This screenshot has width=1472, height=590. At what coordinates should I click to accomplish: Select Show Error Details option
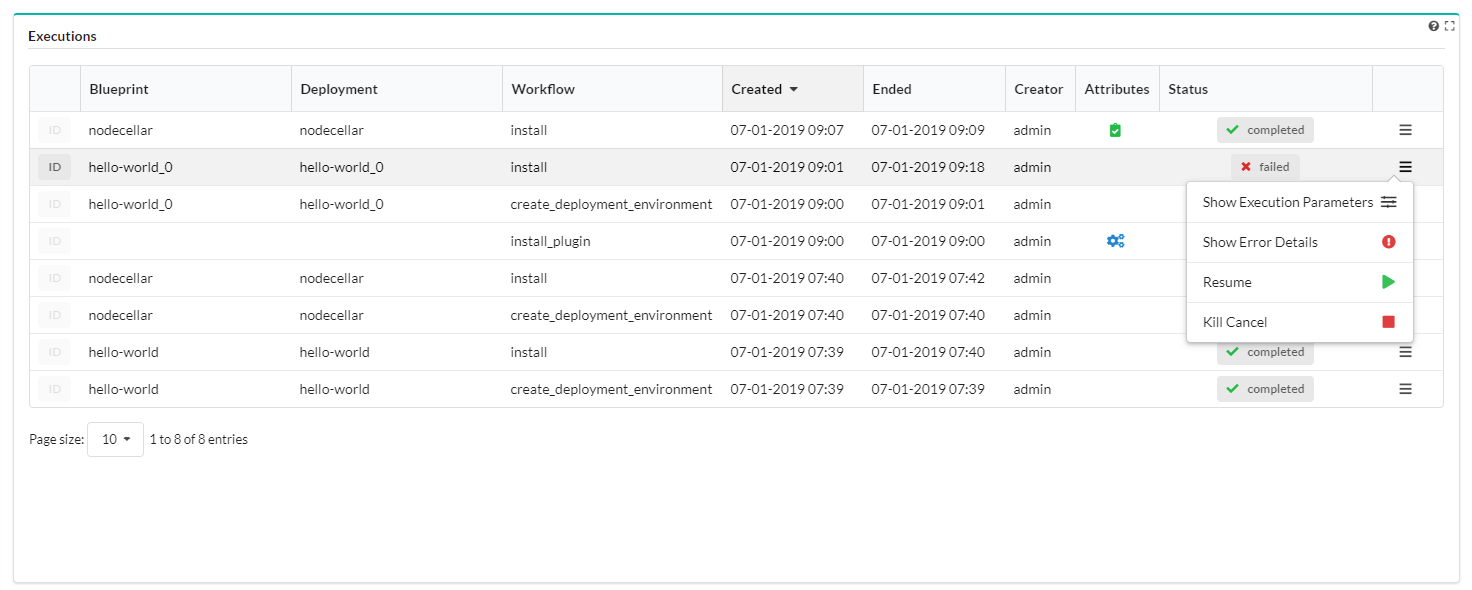[x=1299, y=242]
